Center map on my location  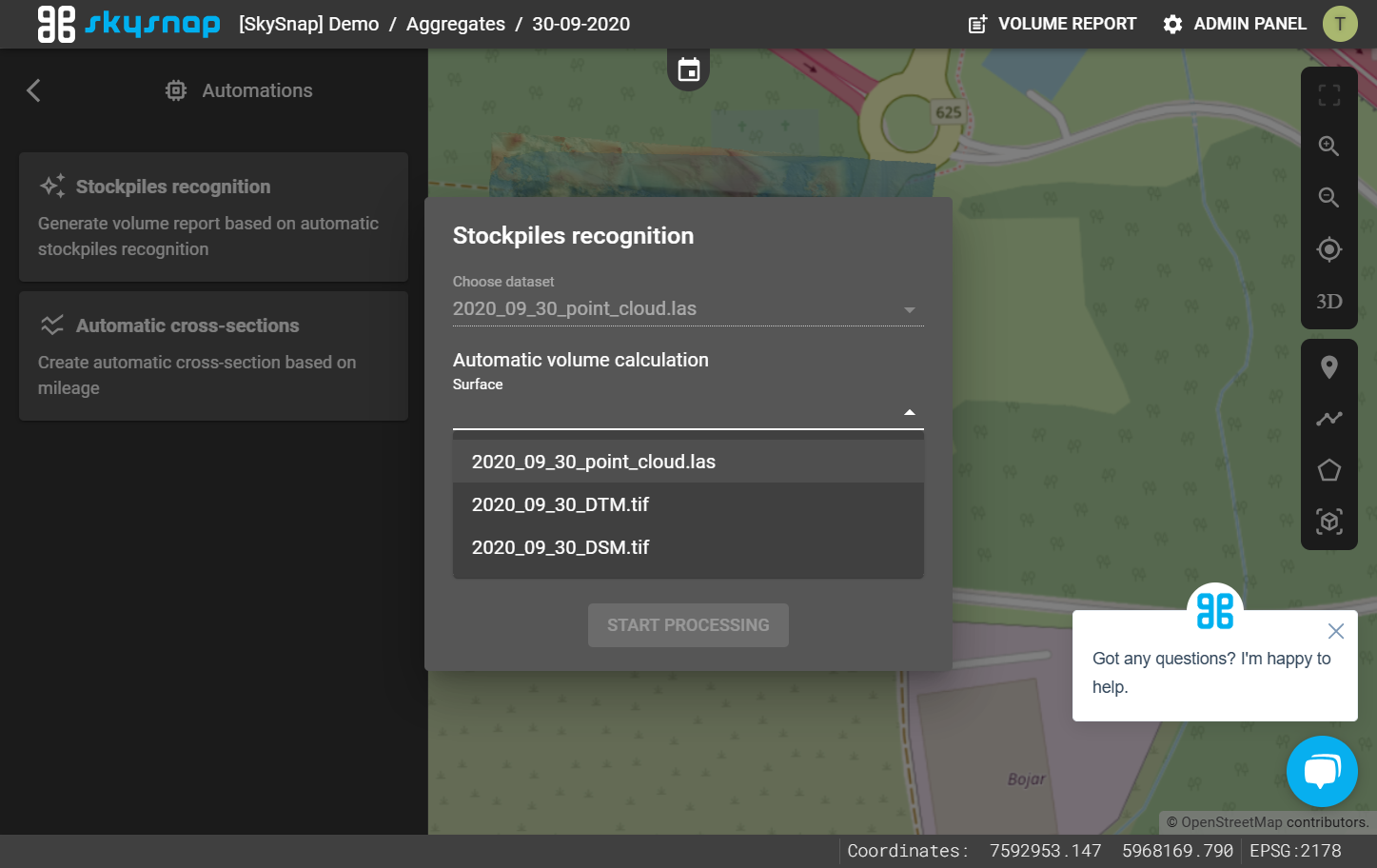(1329, 249)
